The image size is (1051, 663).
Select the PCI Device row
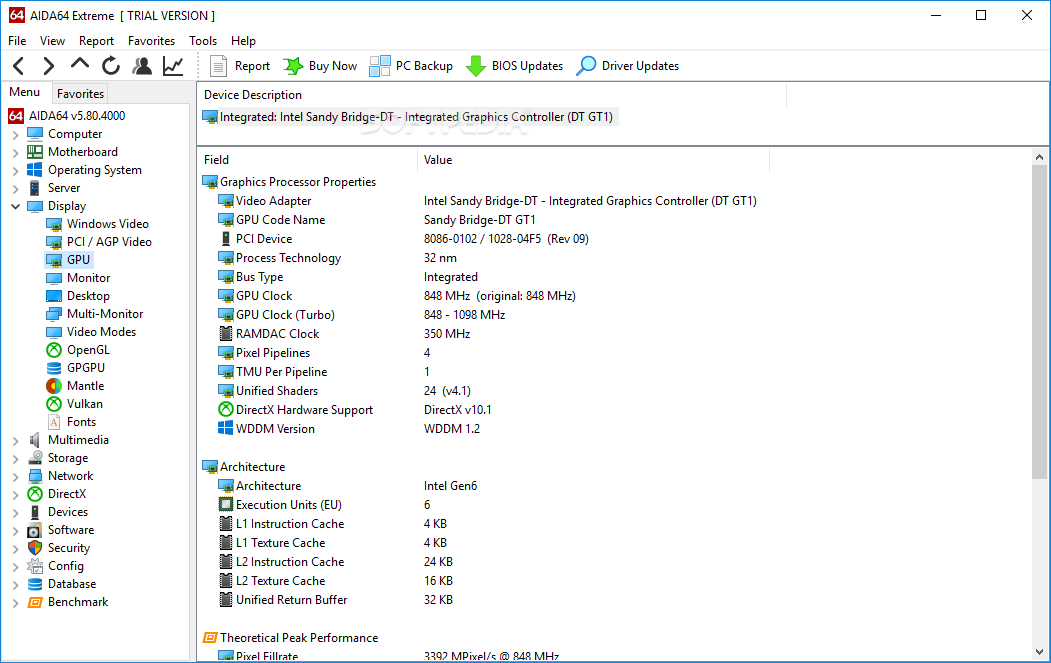point(402,239)
